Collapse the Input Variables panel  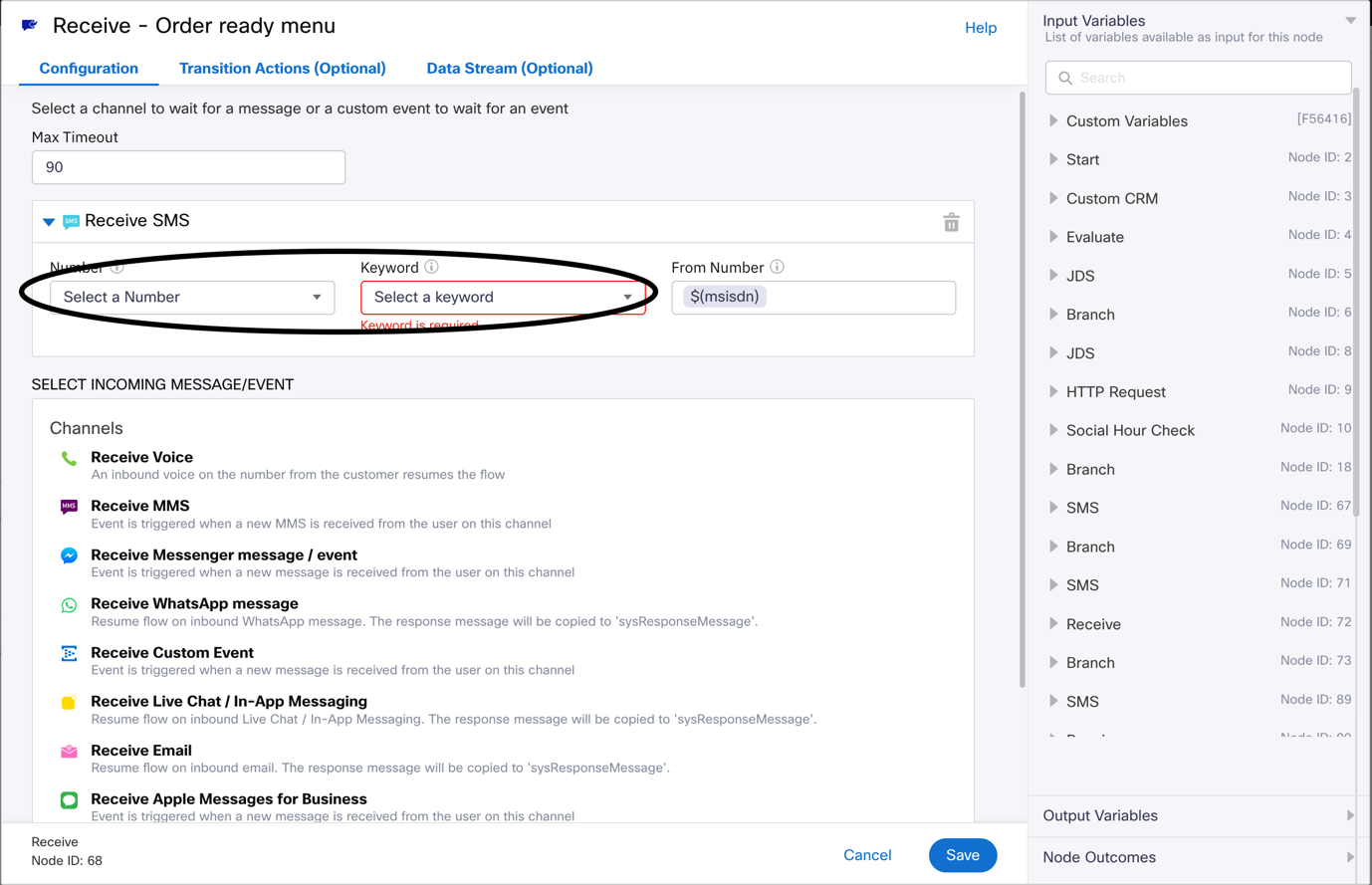point(1350,21)
